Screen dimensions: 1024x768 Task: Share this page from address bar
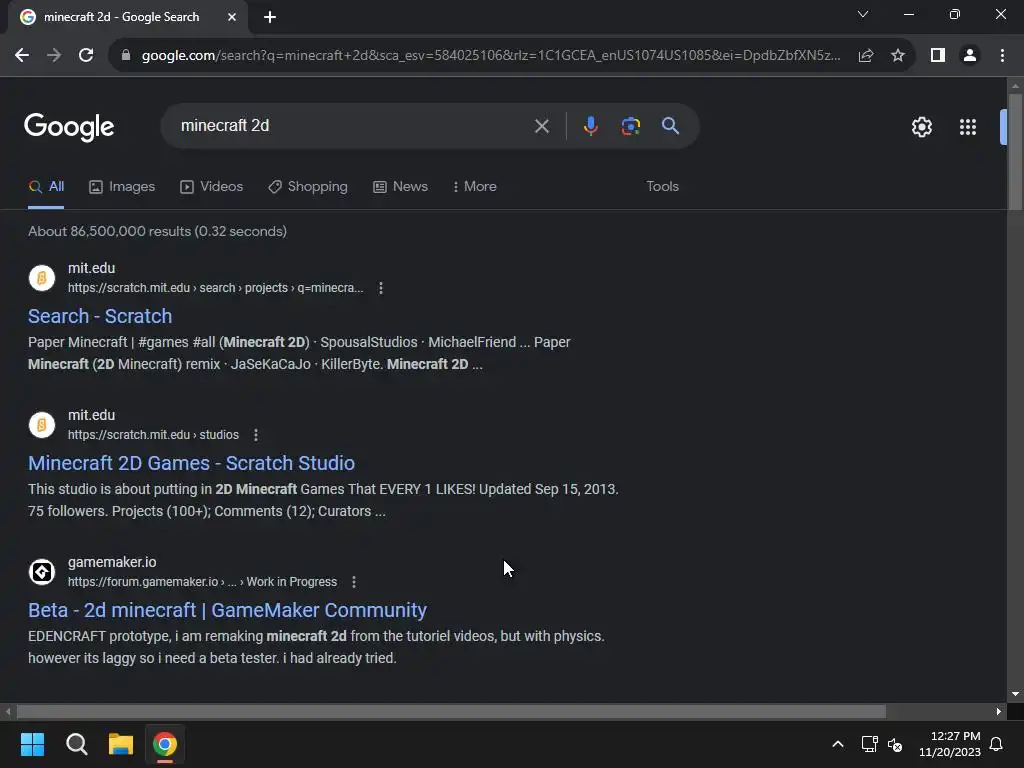click(866, 56)
